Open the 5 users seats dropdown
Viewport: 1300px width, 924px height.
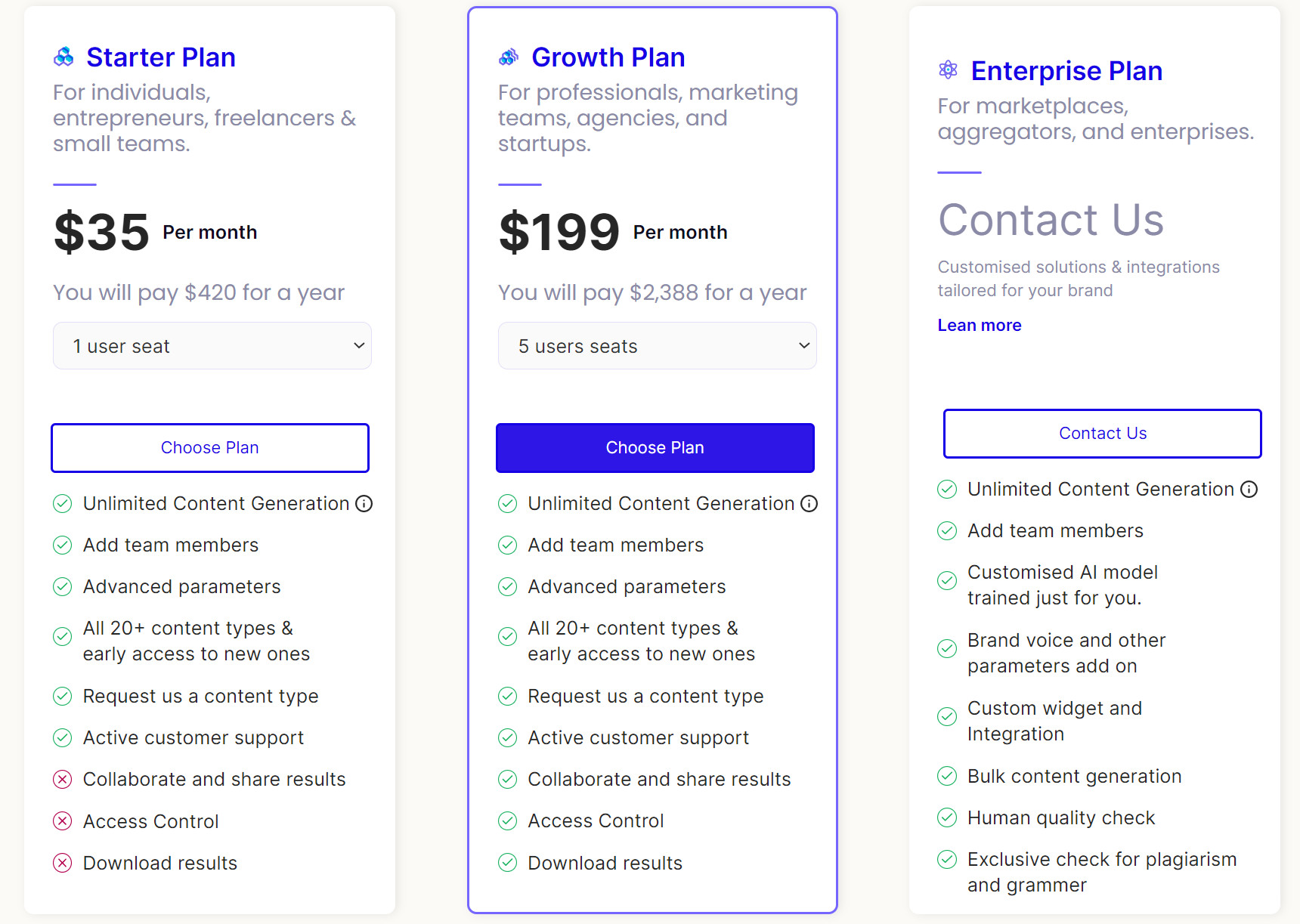656,346
